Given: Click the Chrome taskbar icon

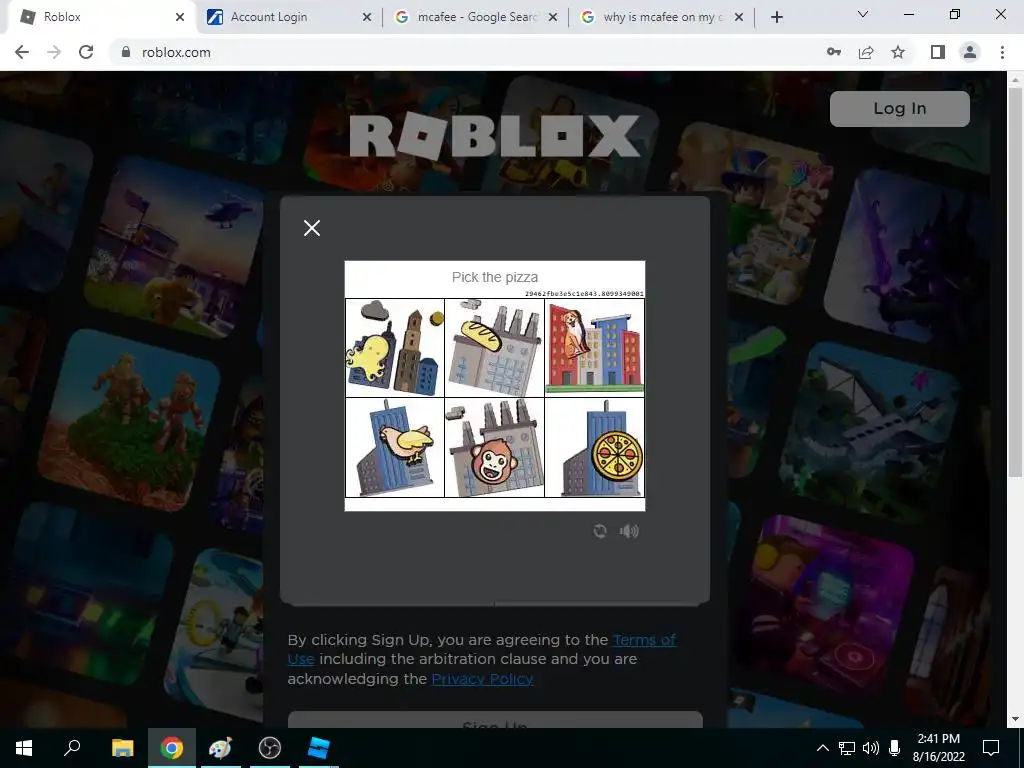Looking at the screenshot, I should pos(172,748).
